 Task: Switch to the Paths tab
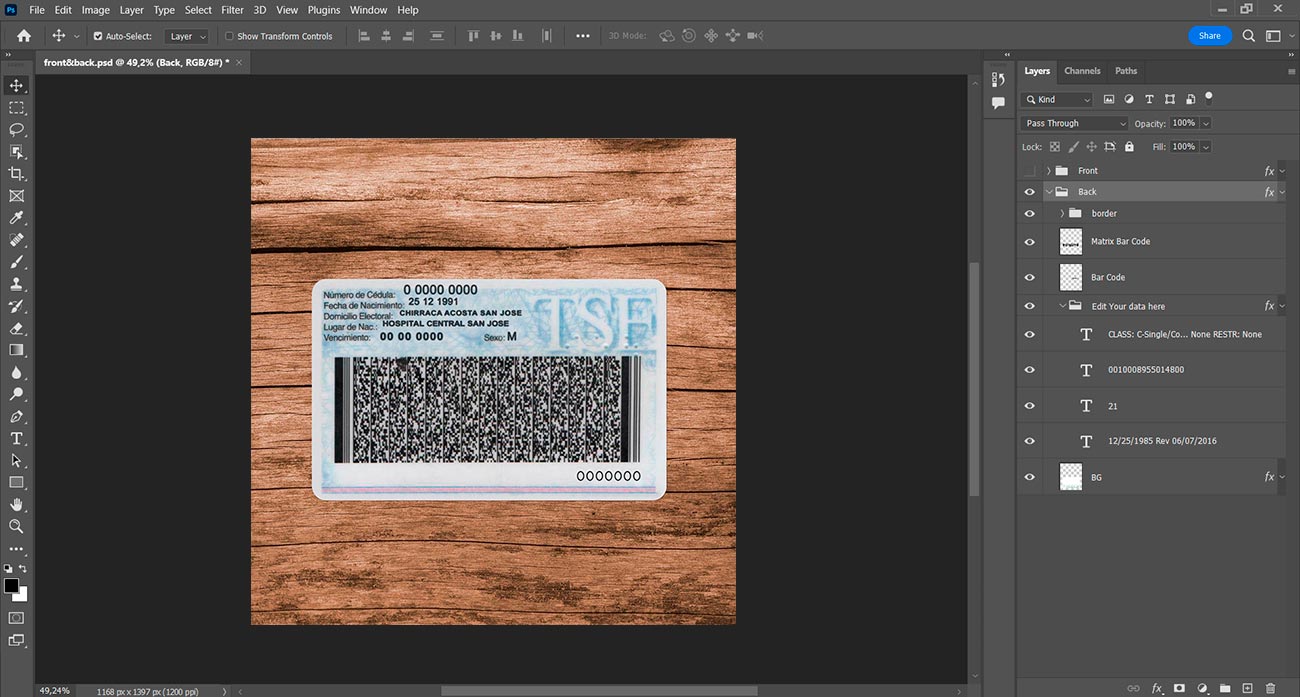click(x=1126, y=71)
